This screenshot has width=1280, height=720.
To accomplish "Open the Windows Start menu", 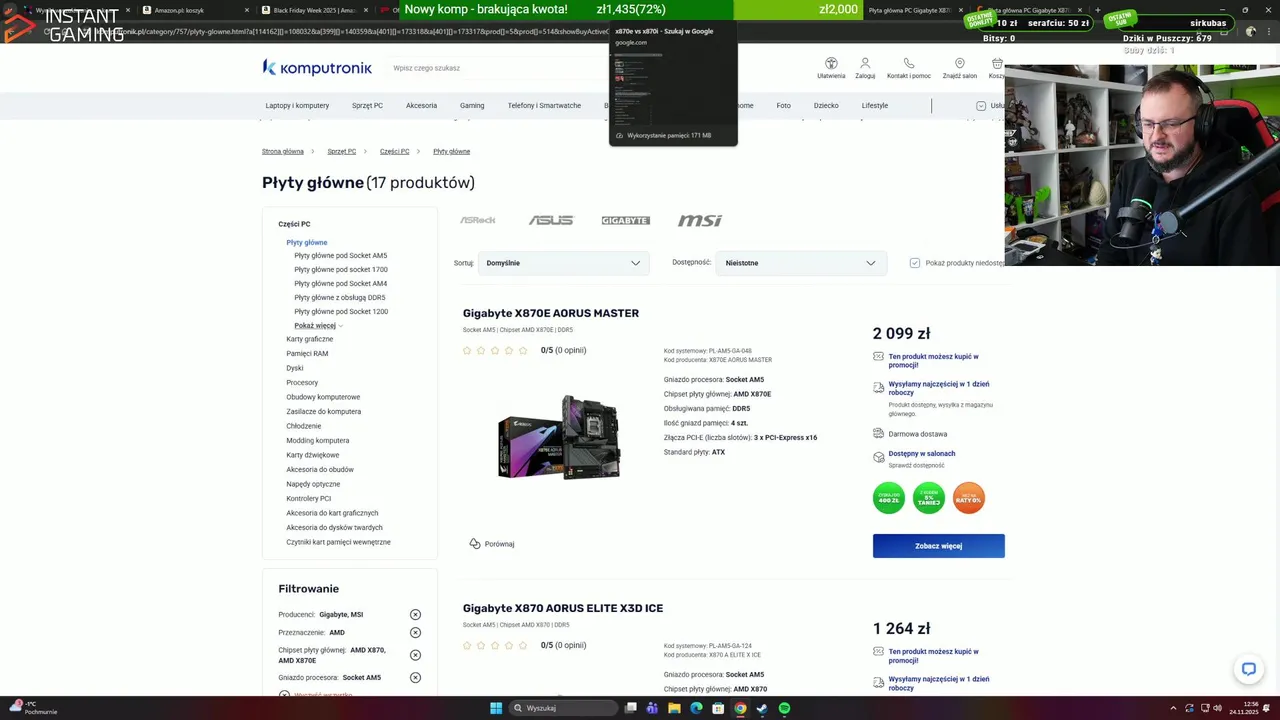I will coord(496,708).
